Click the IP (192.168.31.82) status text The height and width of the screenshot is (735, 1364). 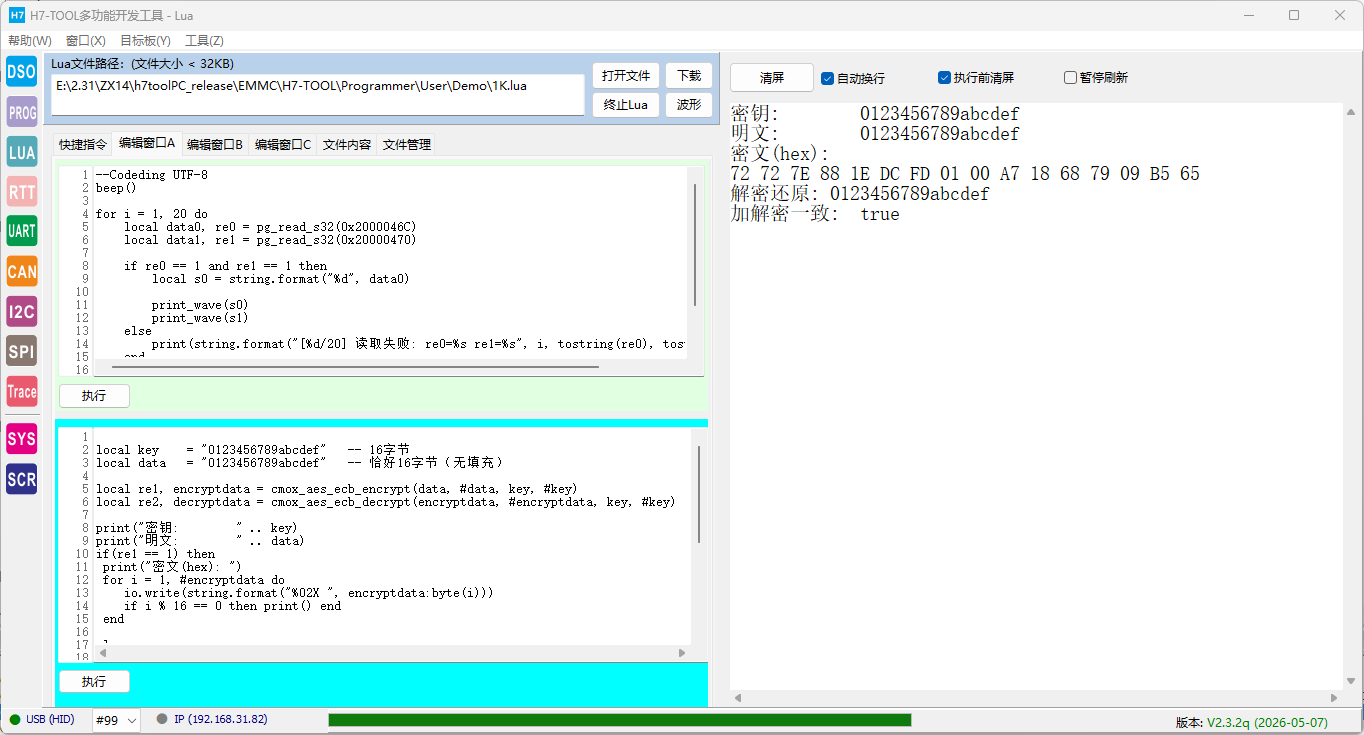point(221,719)
